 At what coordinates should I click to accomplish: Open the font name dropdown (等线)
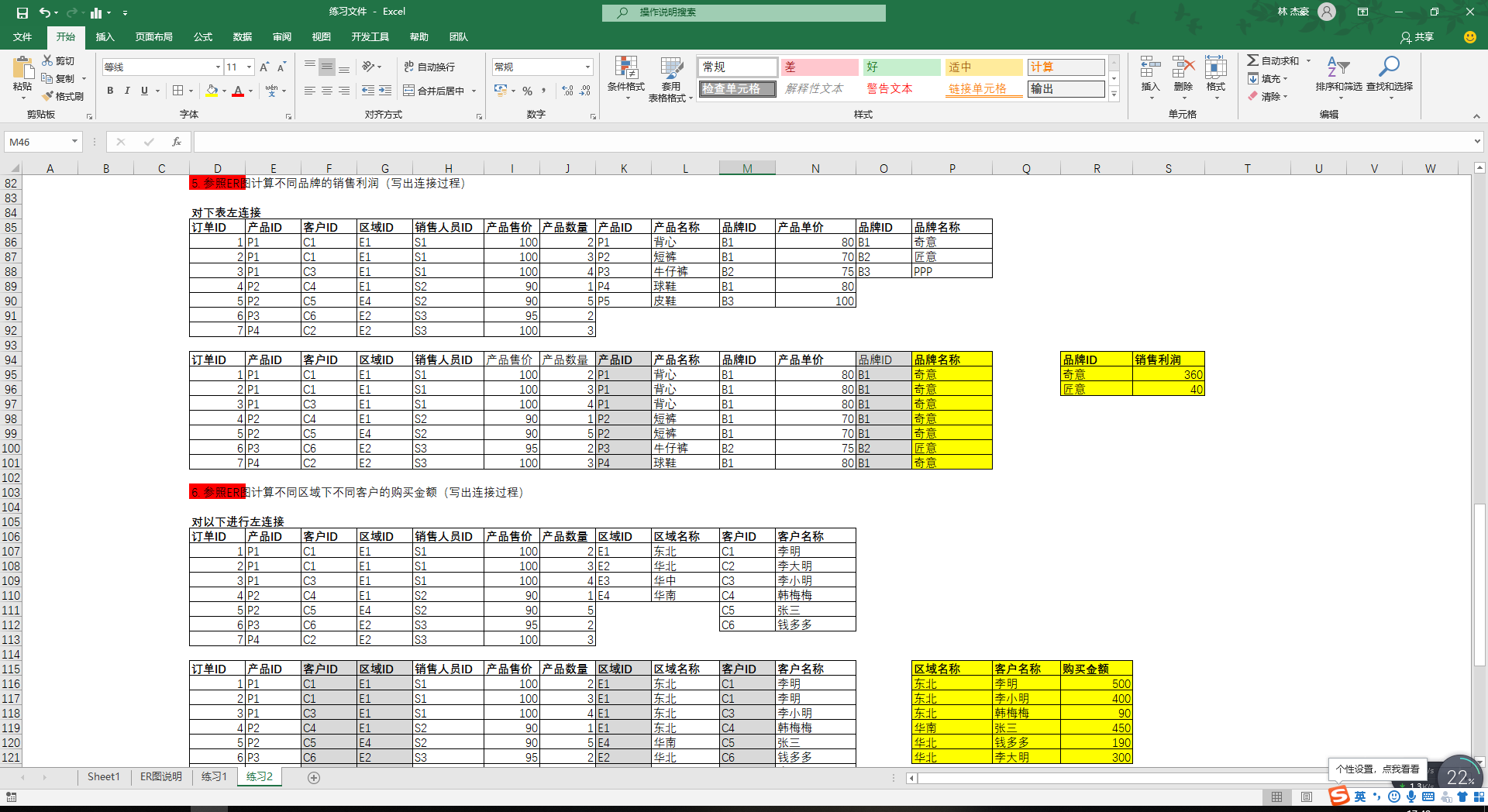tap(218, 67)
